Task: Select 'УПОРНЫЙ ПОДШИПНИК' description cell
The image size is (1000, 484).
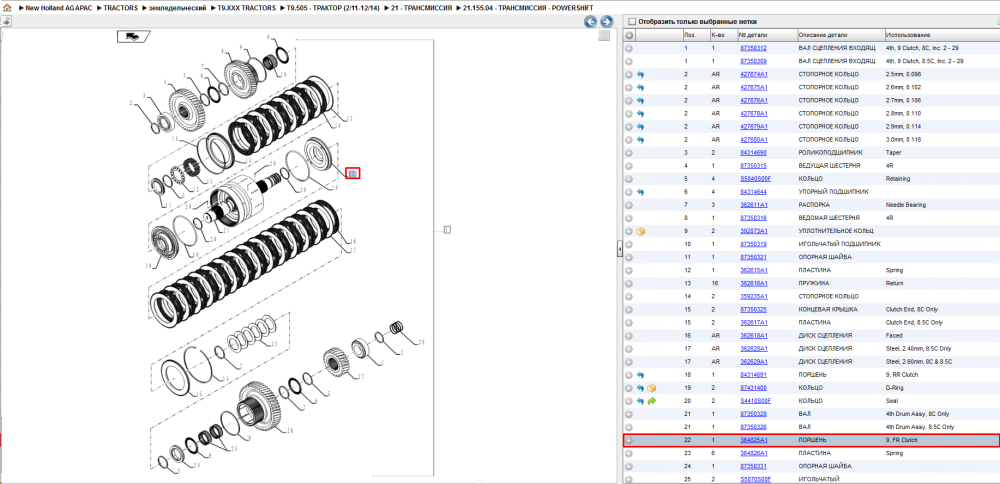Action: [832, 192]
